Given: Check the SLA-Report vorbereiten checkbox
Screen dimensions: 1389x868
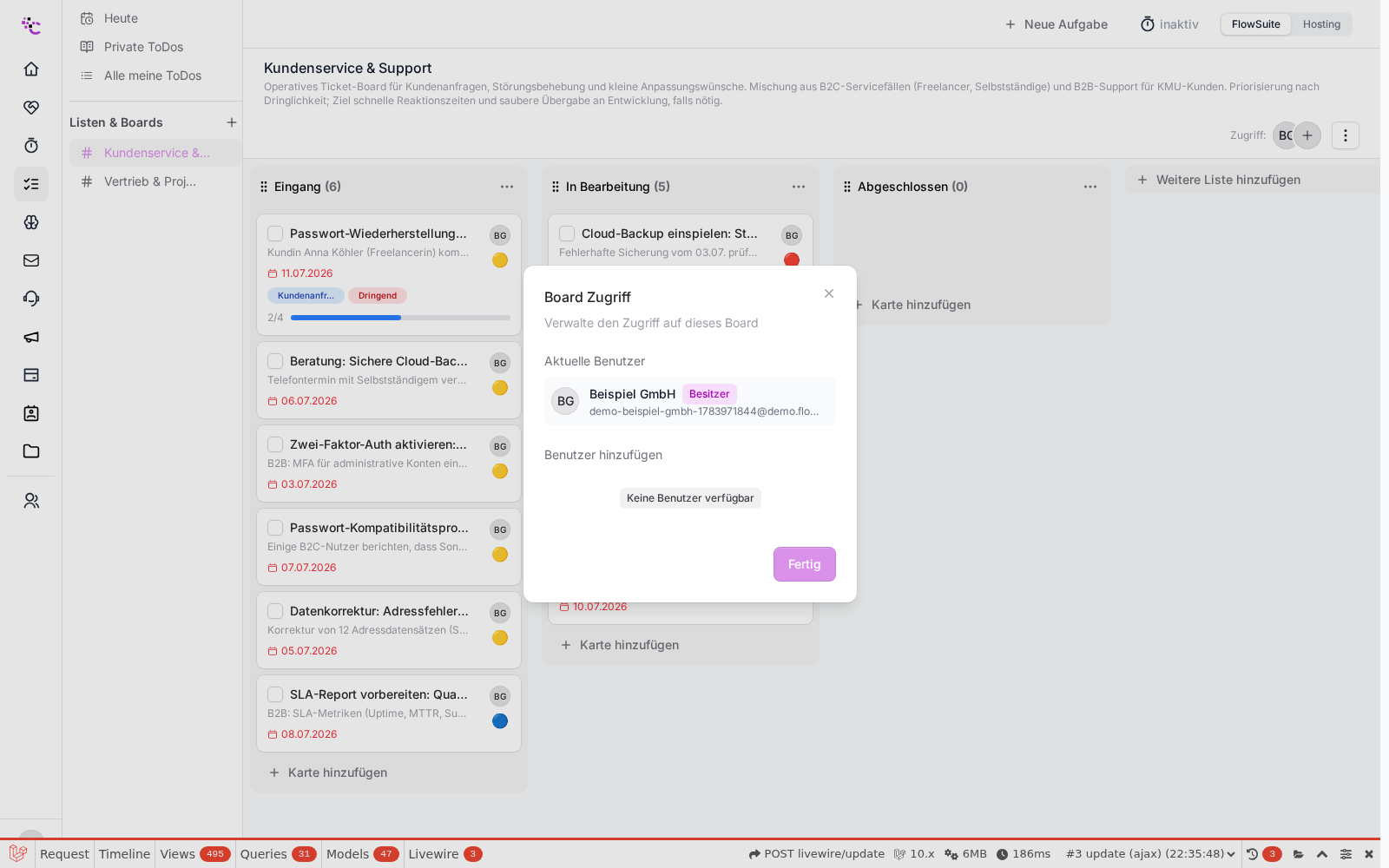Looking at the screenshot, I should tap(275, 694).
